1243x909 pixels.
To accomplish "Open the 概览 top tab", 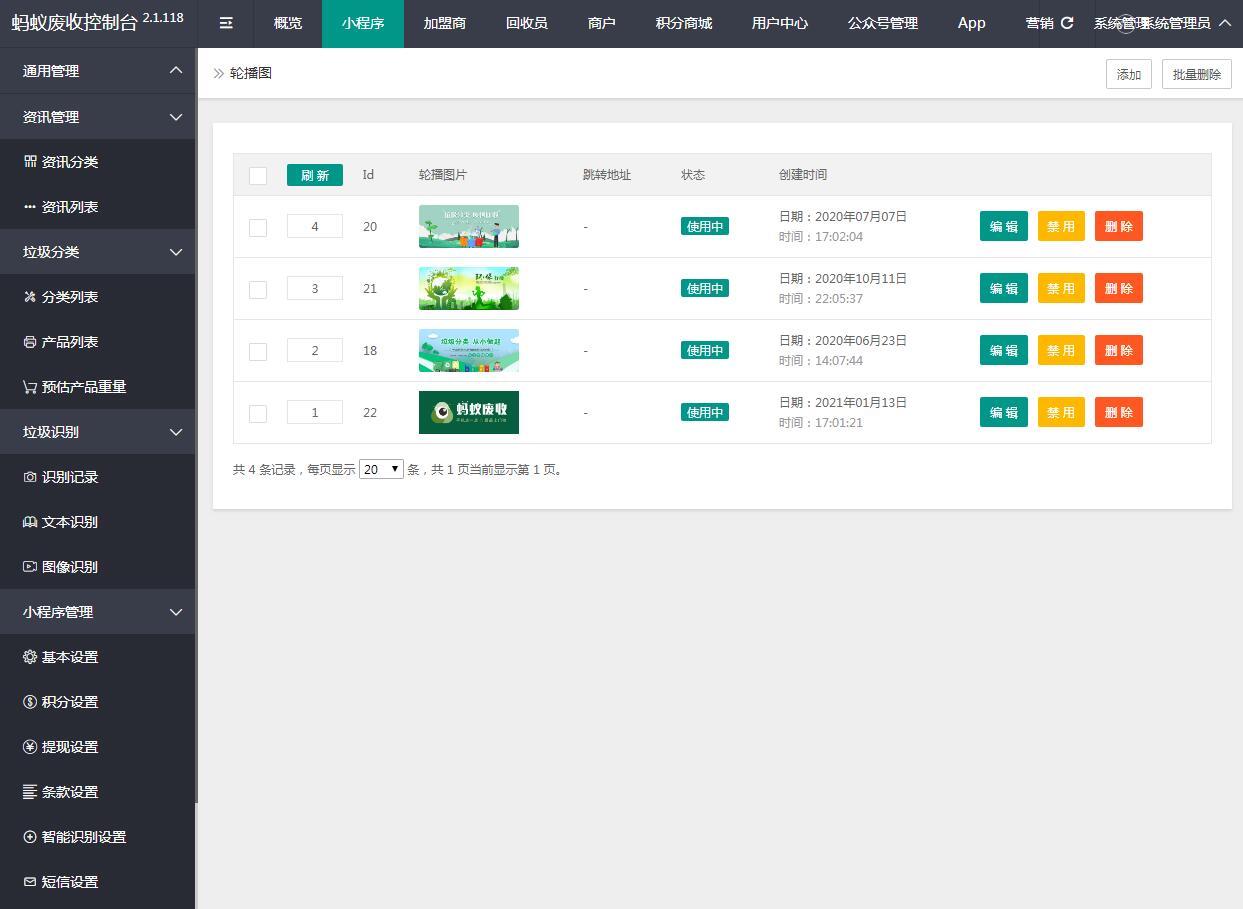I will point(288,23).
